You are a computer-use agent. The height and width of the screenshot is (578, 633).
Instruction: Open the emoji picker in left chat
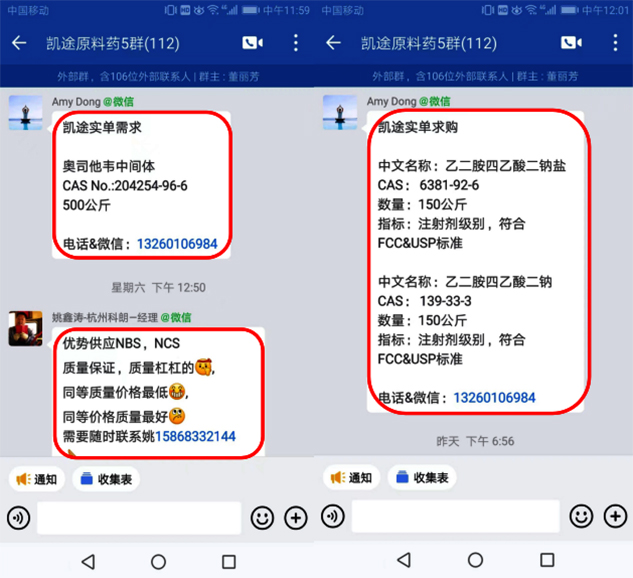[x=262, y=518]
